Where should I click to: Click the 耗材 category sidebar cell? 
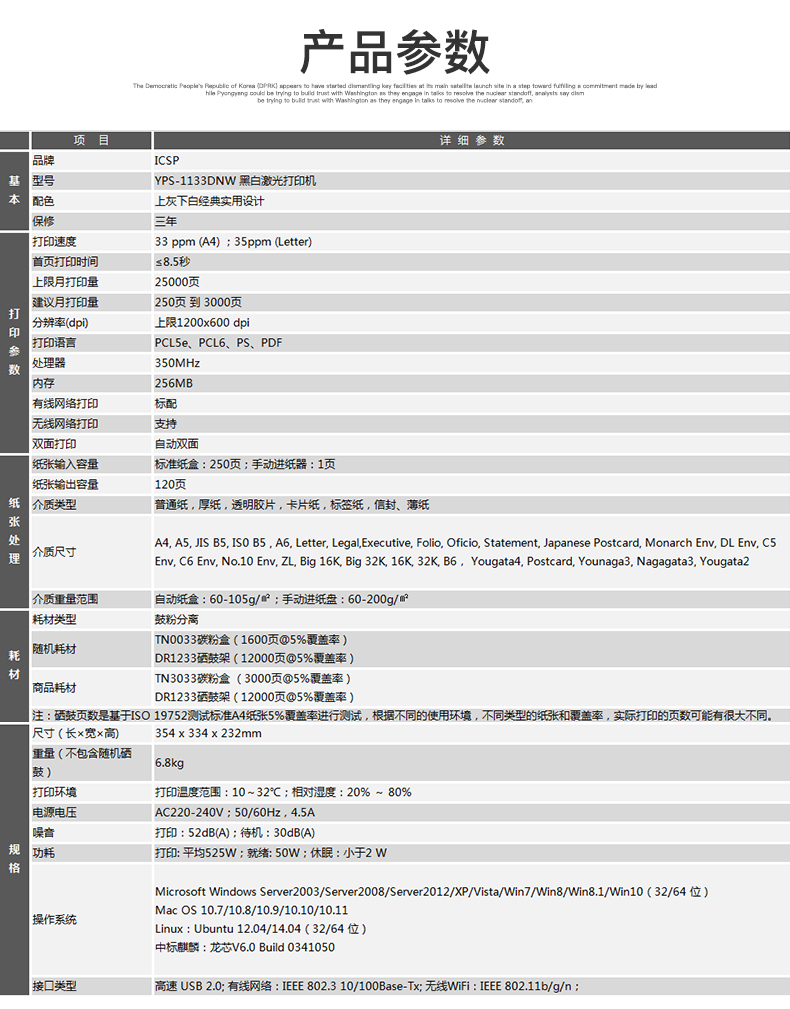pos(14,665)
